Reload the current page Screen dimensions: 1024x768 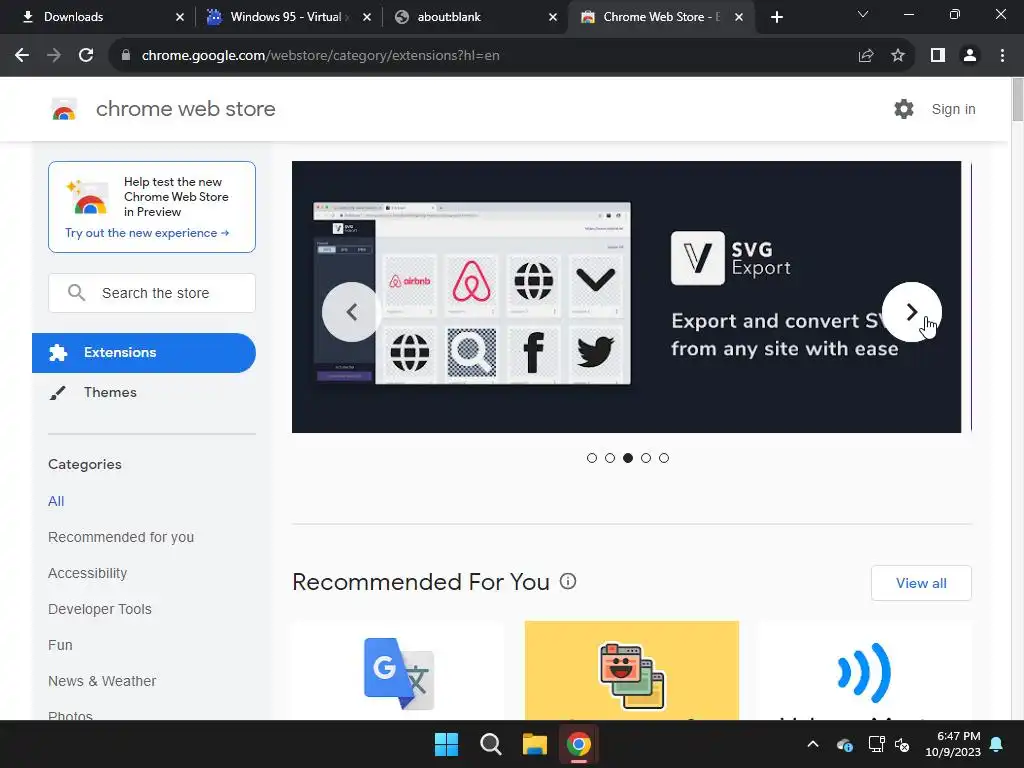tap(86, 56)
